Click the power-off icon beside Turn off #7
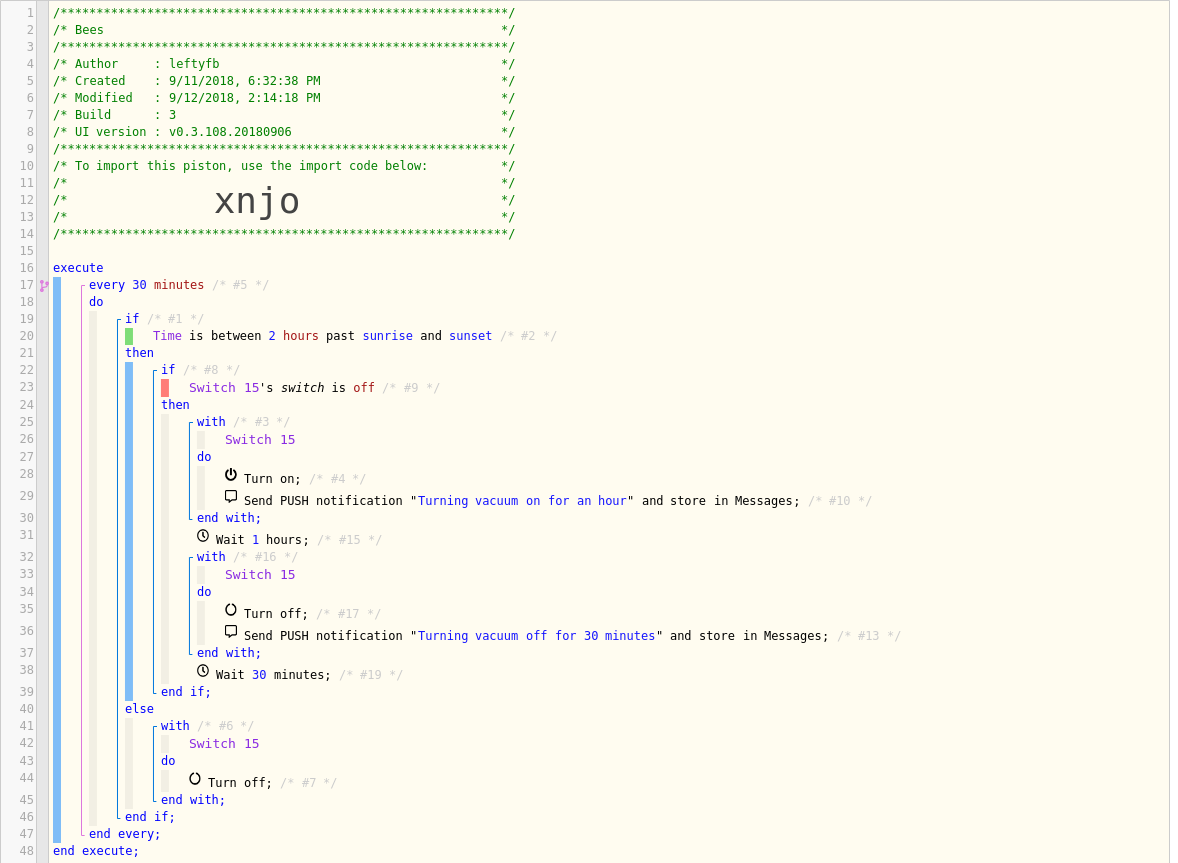Screen dimensions: 1178x863 195,779
